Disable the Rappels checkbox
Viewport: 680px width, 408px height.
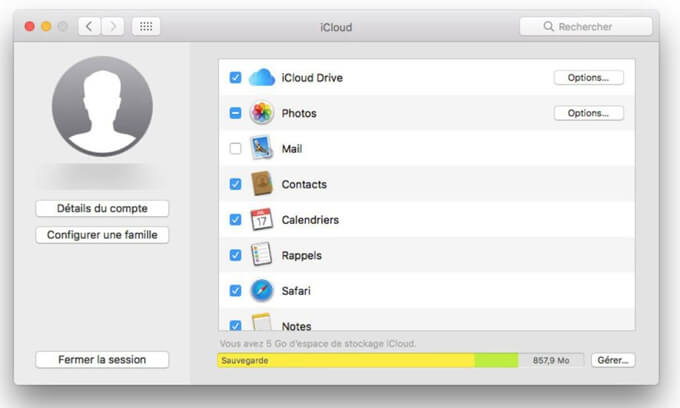pos(235,255)
